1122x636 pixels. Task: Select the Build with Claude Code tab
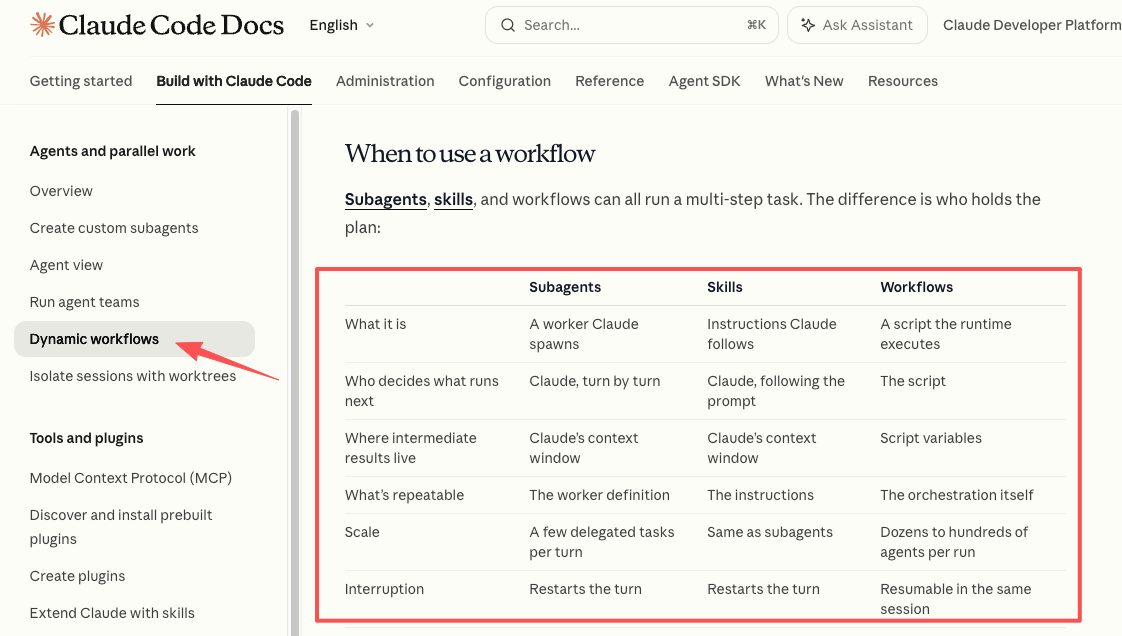234,81
